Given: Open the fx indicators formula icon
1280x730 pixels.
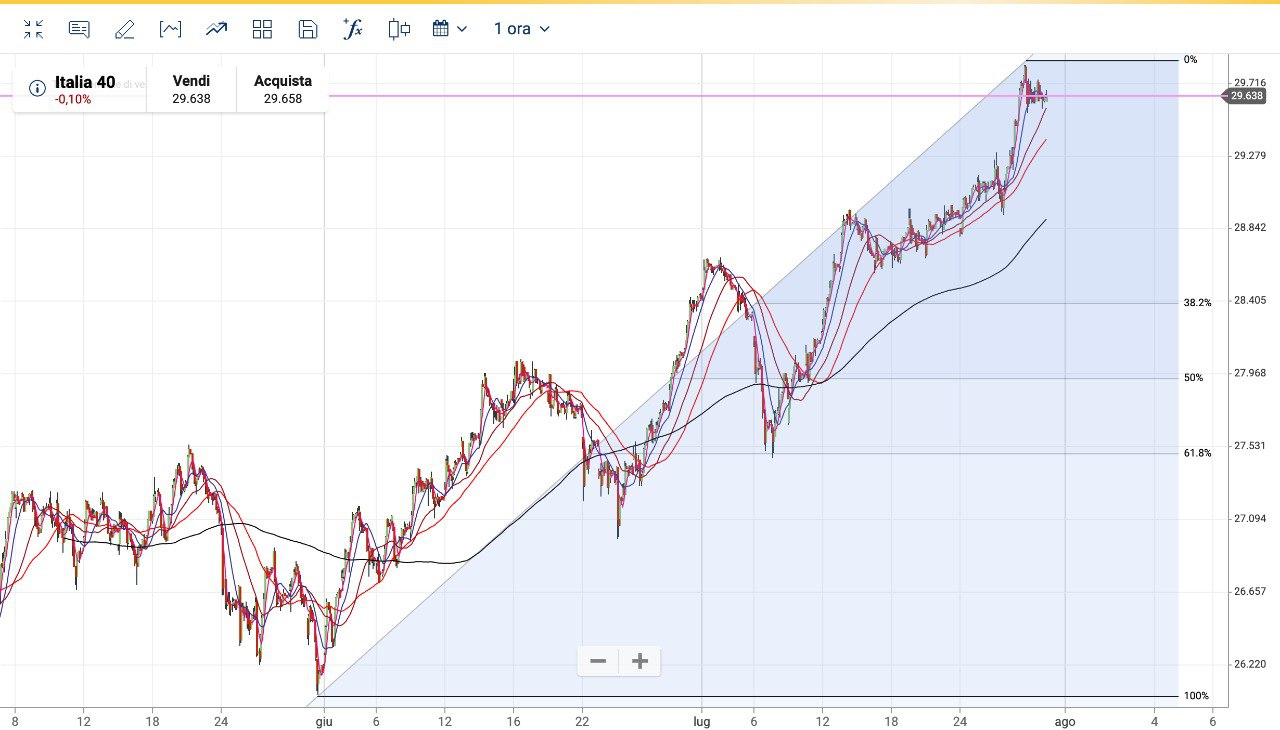Looking at the screenshot, I should (353, 28).
